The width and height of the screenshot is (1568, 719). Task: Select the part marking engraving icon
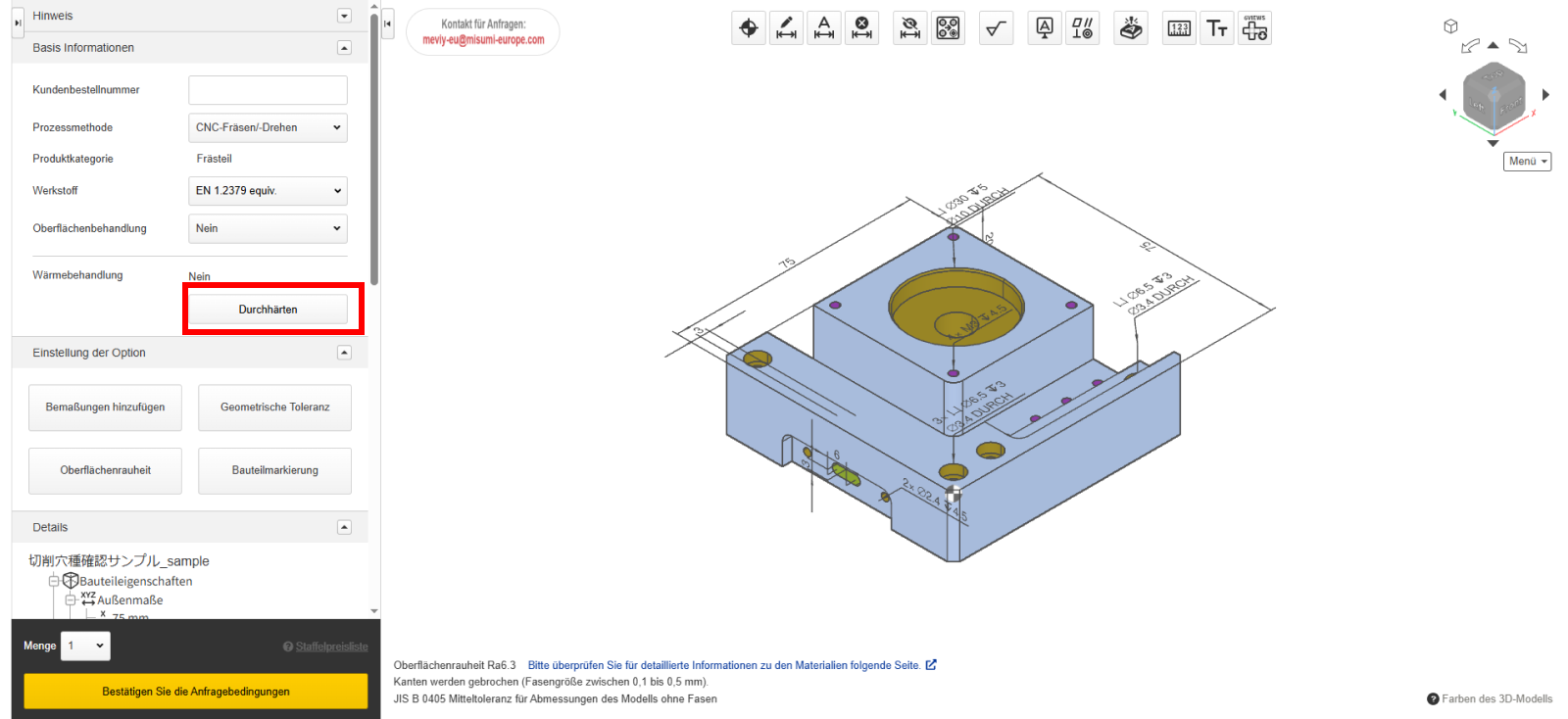[1131, 28]
